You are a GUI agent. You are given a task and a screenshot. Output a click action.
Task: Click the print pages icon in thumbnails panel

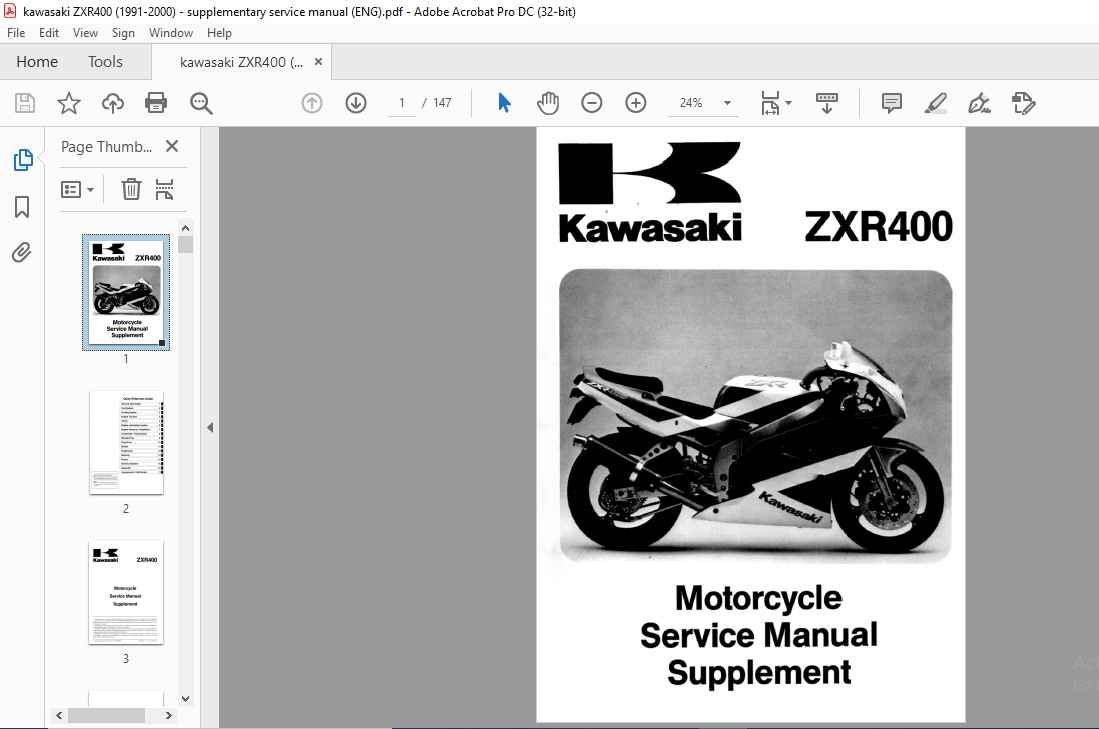(164, 189)
